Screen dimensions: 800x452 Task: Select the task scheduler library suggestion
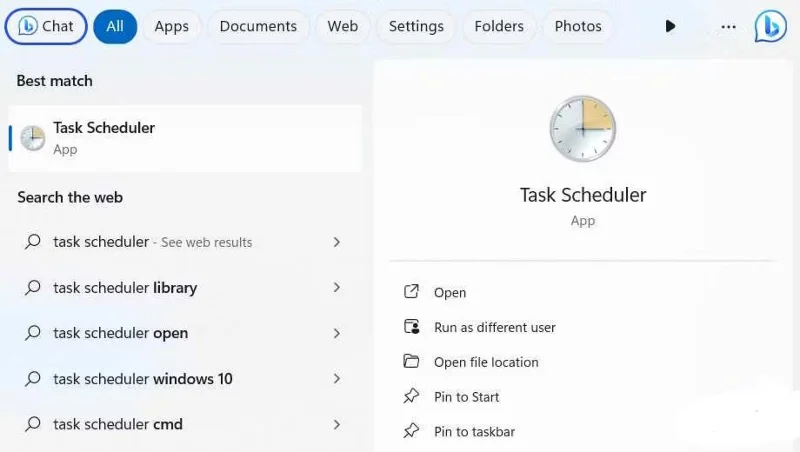(x=185, y=288)
